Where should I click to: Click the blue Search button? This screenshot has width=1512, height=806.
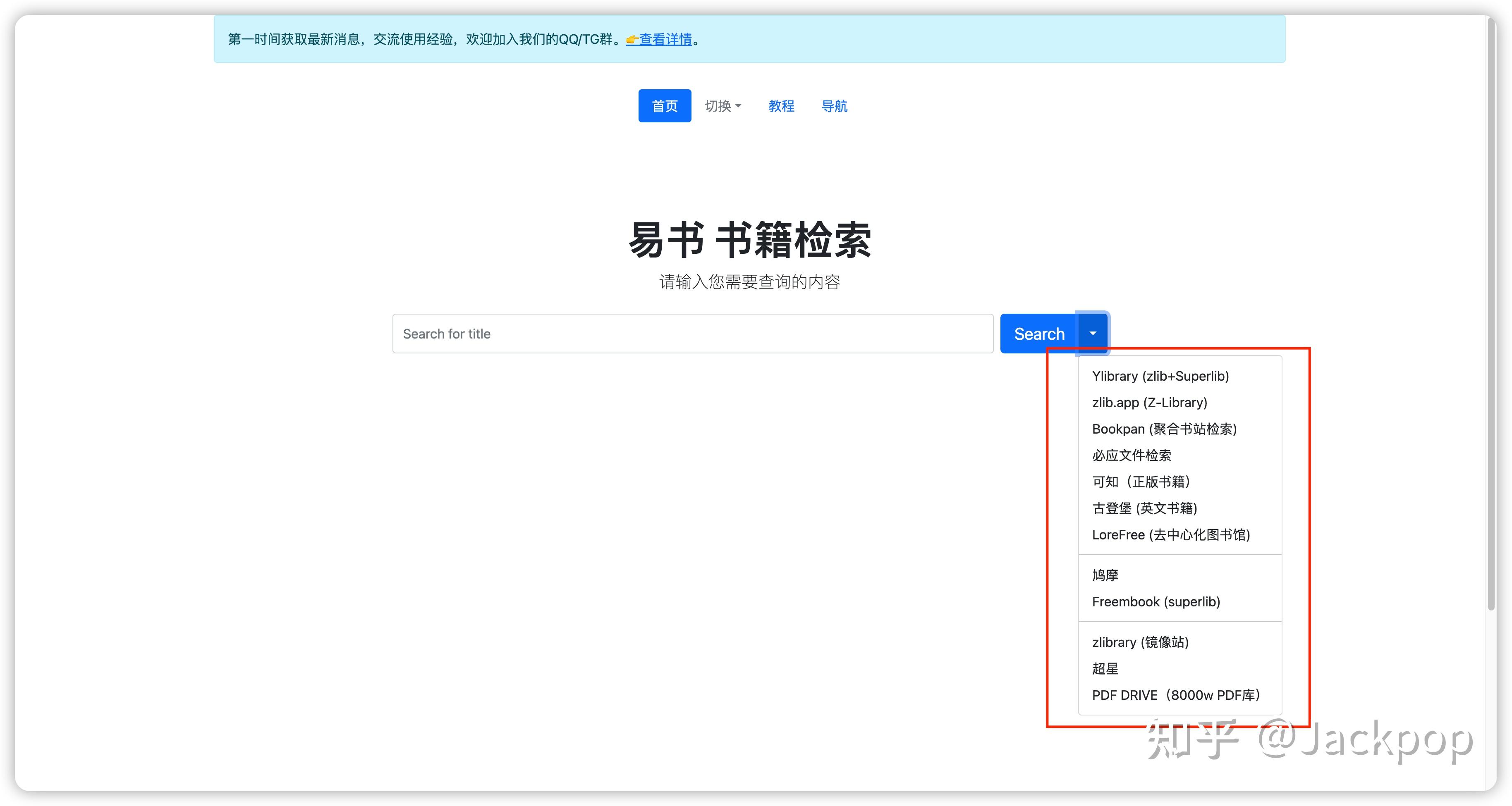click(x=1039, y=333)
